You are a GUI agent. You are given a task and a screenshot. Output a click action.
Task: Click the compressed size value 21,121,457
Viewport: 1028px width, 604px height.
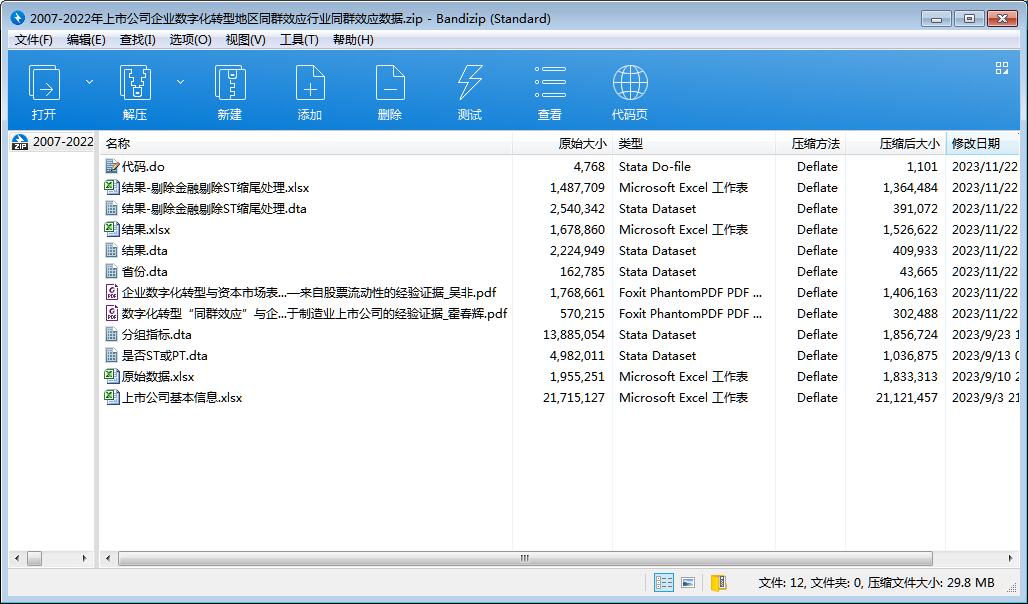pos(907,397)
